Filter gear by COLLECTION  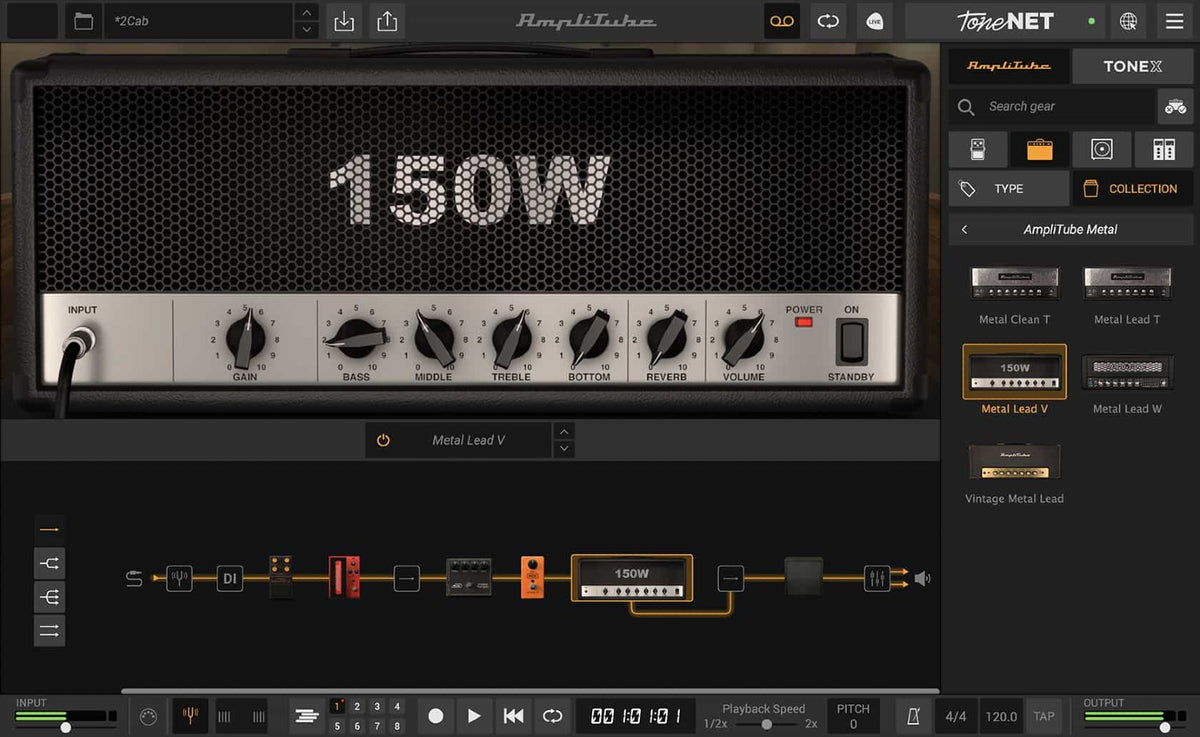tap(1133, 188)
